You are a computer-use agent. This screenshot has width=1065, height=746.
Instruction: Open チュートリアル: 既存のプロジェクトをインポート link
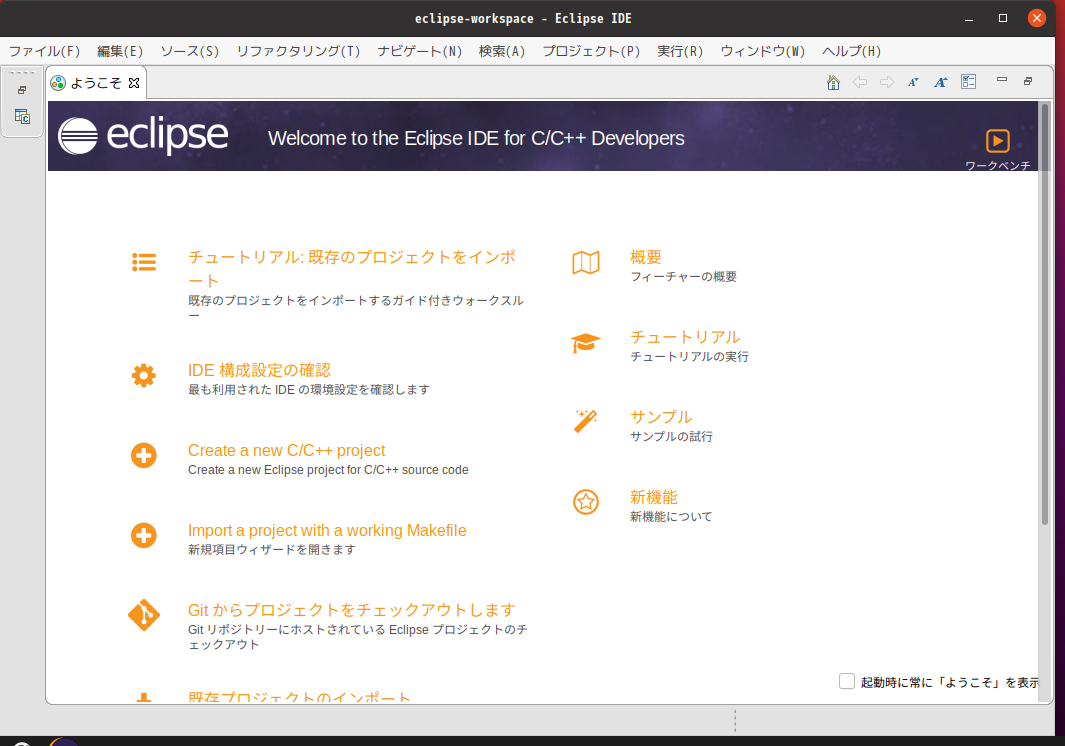pos(351,268)
